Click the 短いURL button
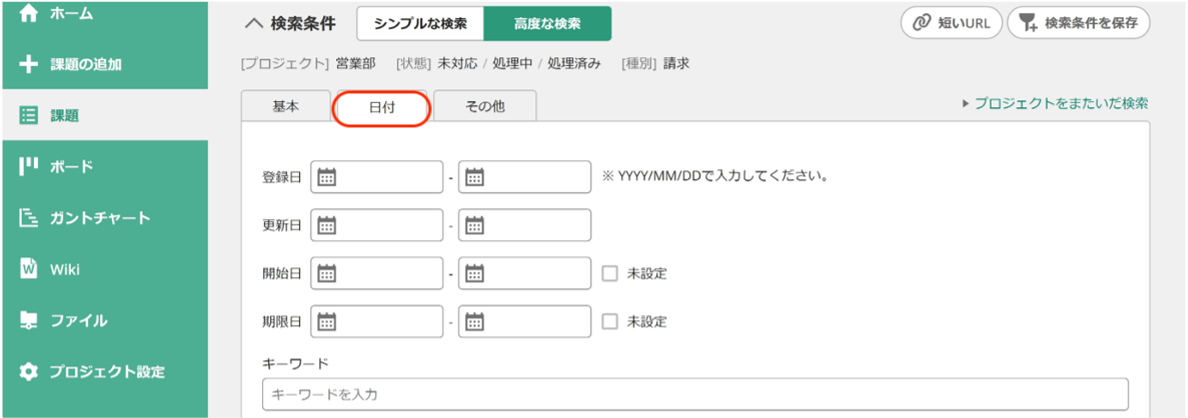1188x418 pixels. [951, 23]
